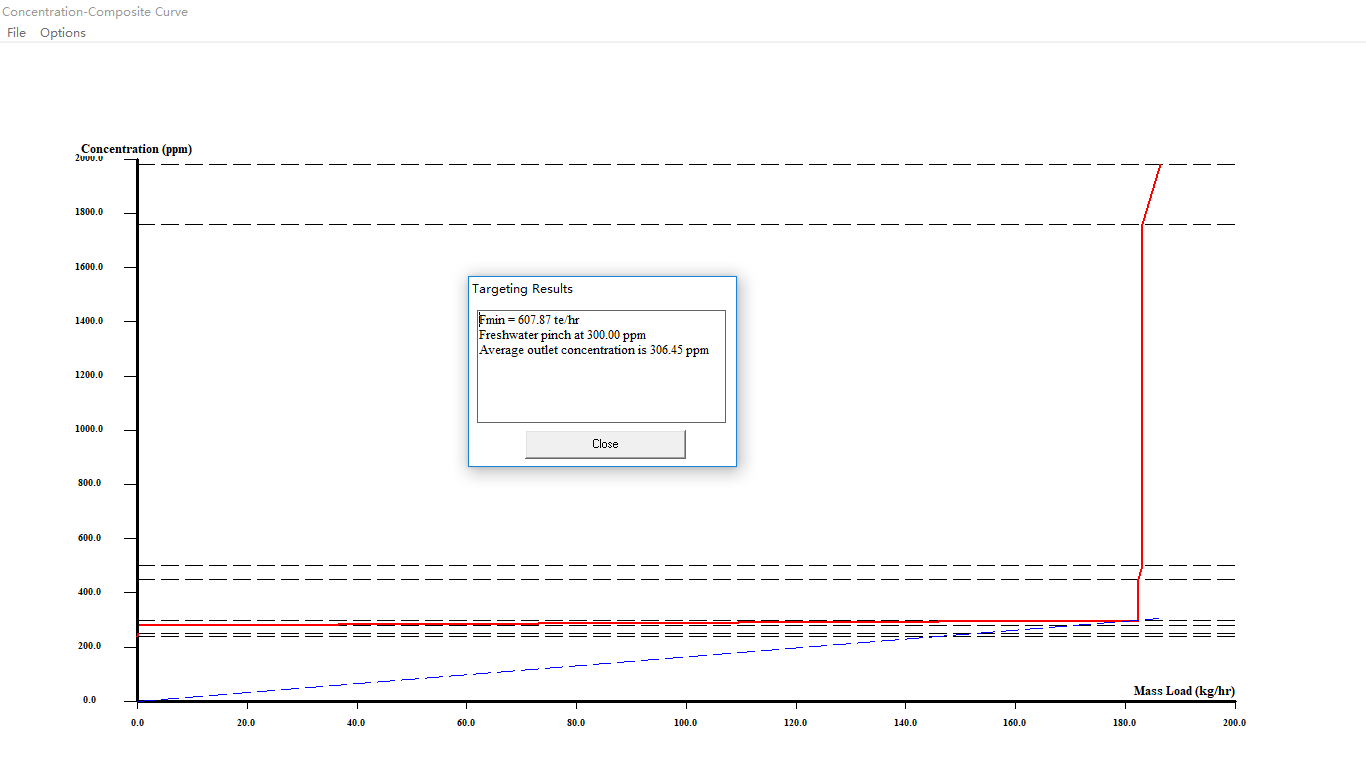Click the 100.0 x-axis tick label
This screenshot has width=1366, height=768.
[x=686, y=722]
